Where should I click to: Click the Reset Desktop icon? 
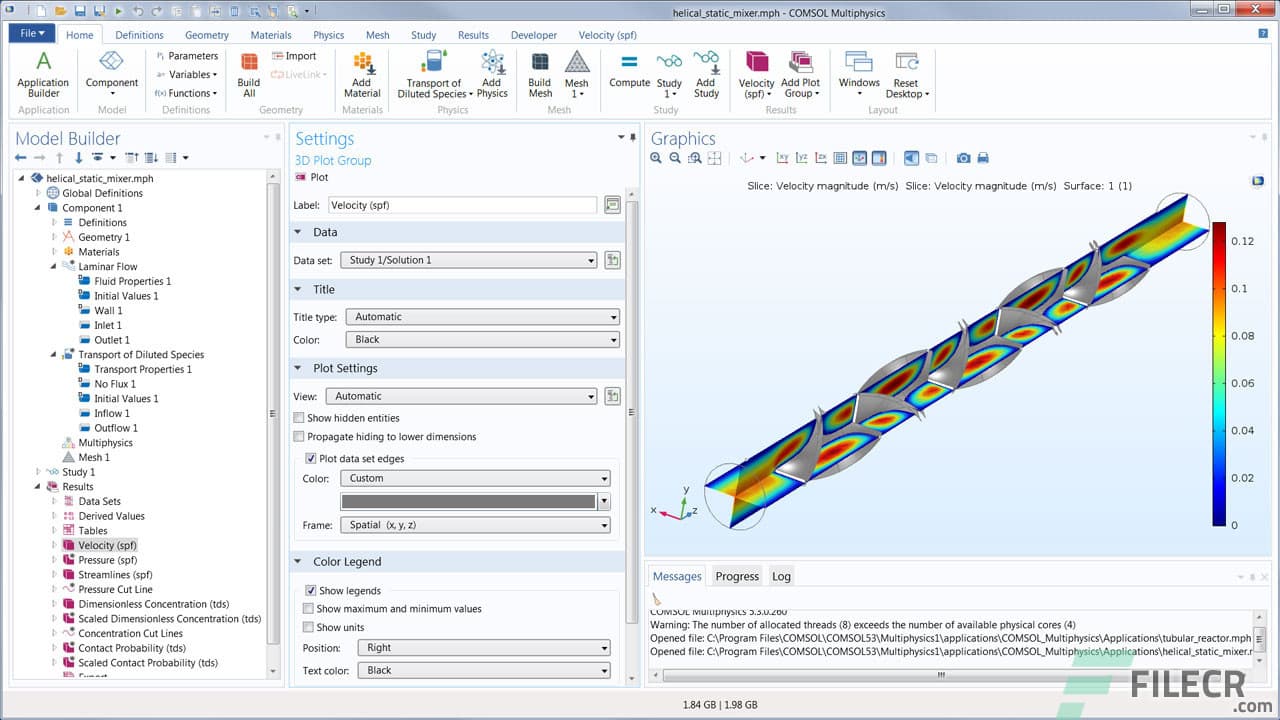tap(905, 70)
